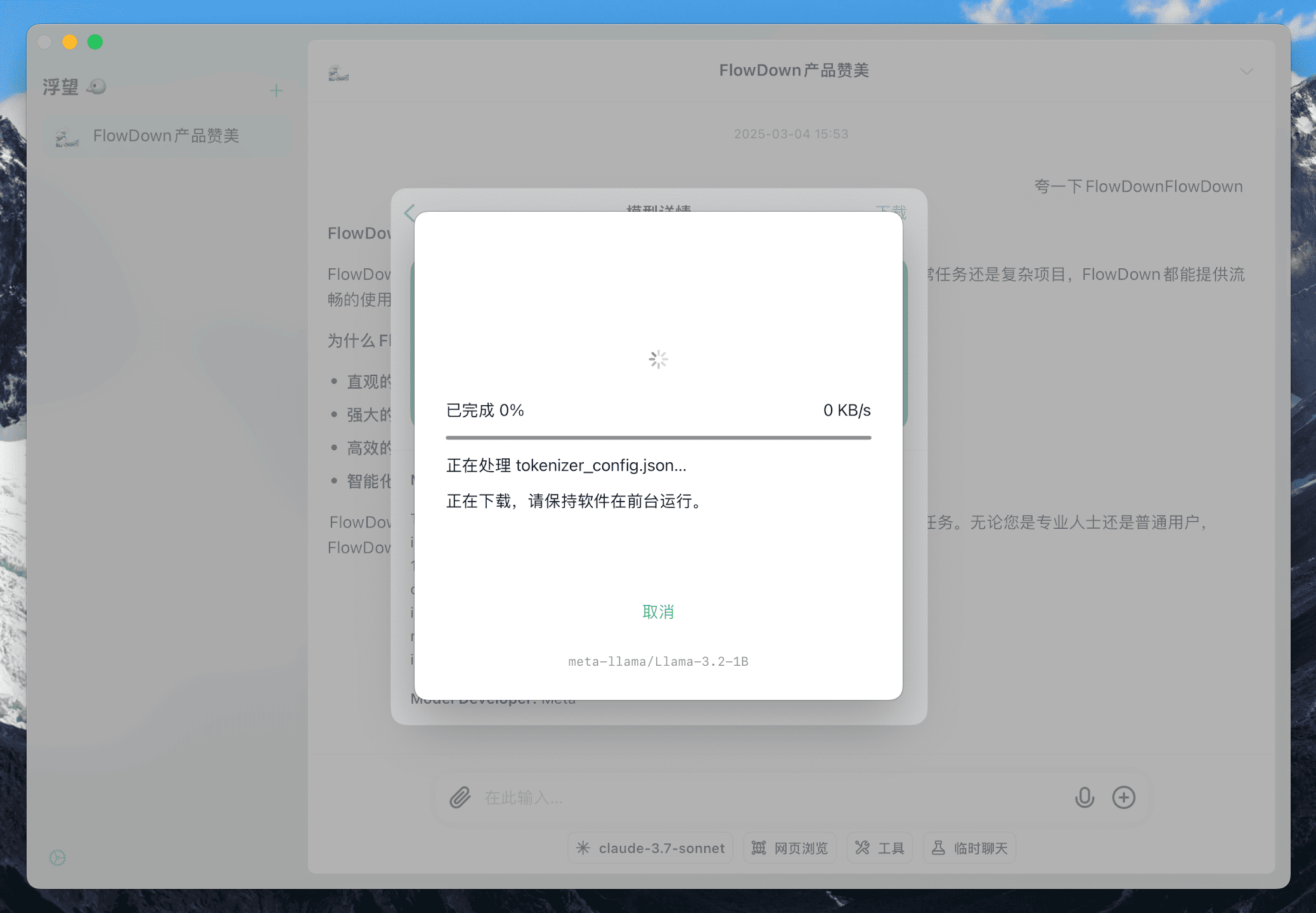Choose the claude-3.7-sonnet model selector
The height and width of the screenshot is (913, 1316).
(x=650, y=848)
